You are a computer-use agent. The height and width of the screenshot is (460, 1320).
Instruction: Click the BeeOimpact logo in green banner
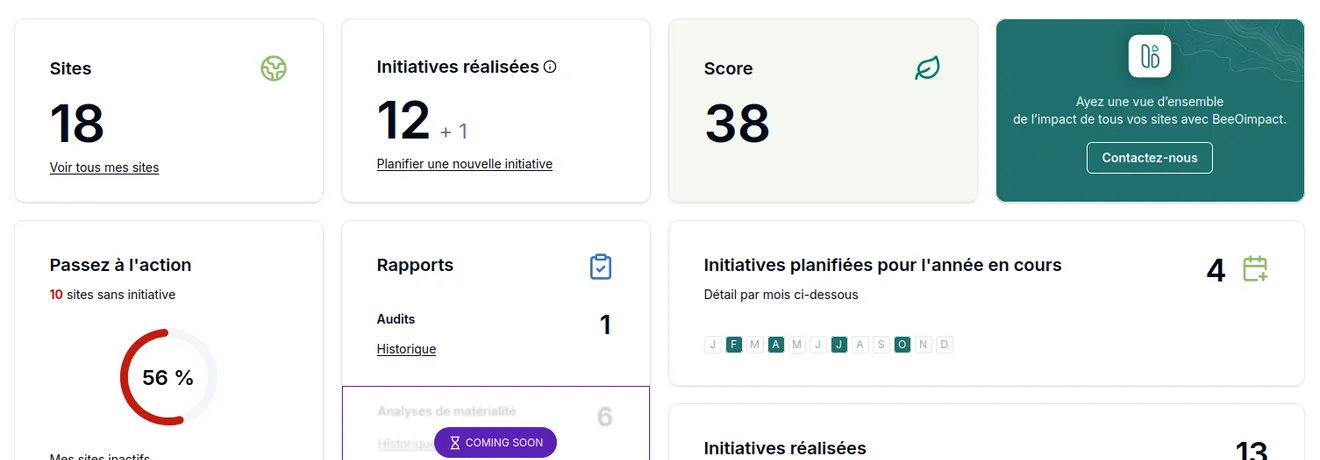coord(1150,56)
